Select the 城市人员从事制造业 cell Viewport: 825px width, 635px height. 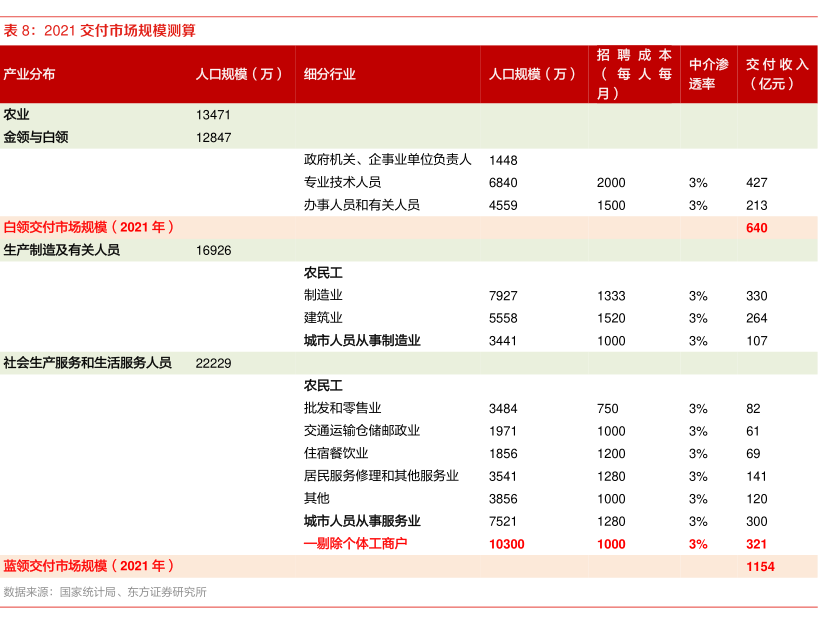pyautogui.click(x=362, y=340)
